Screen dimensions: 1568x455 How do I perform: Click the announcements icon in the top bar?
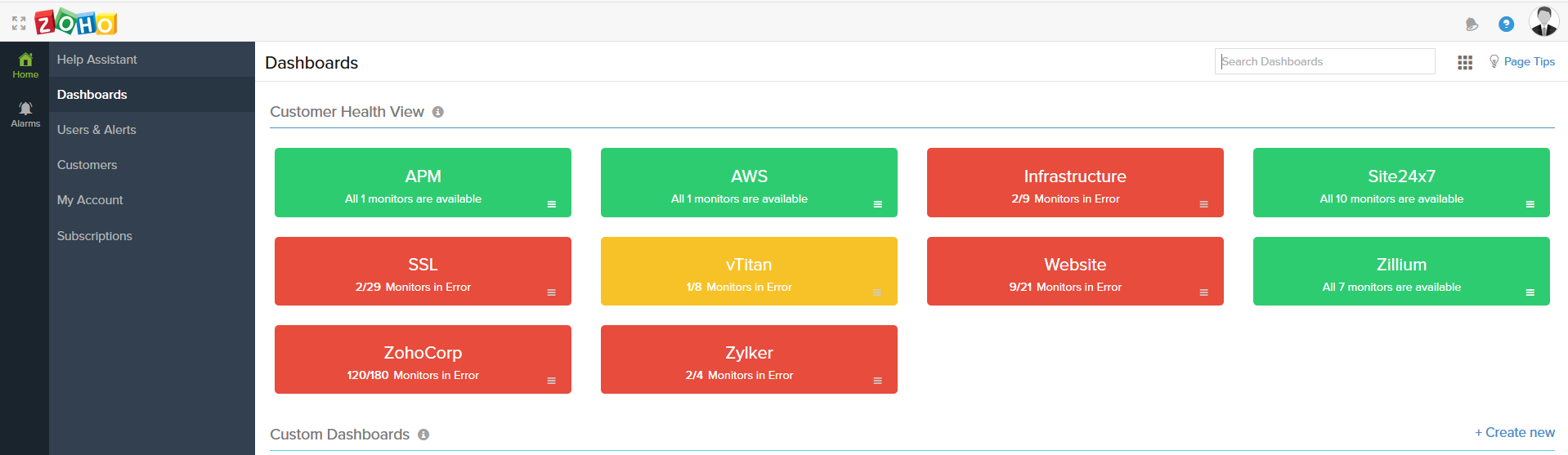click(x=1472, y=25)
